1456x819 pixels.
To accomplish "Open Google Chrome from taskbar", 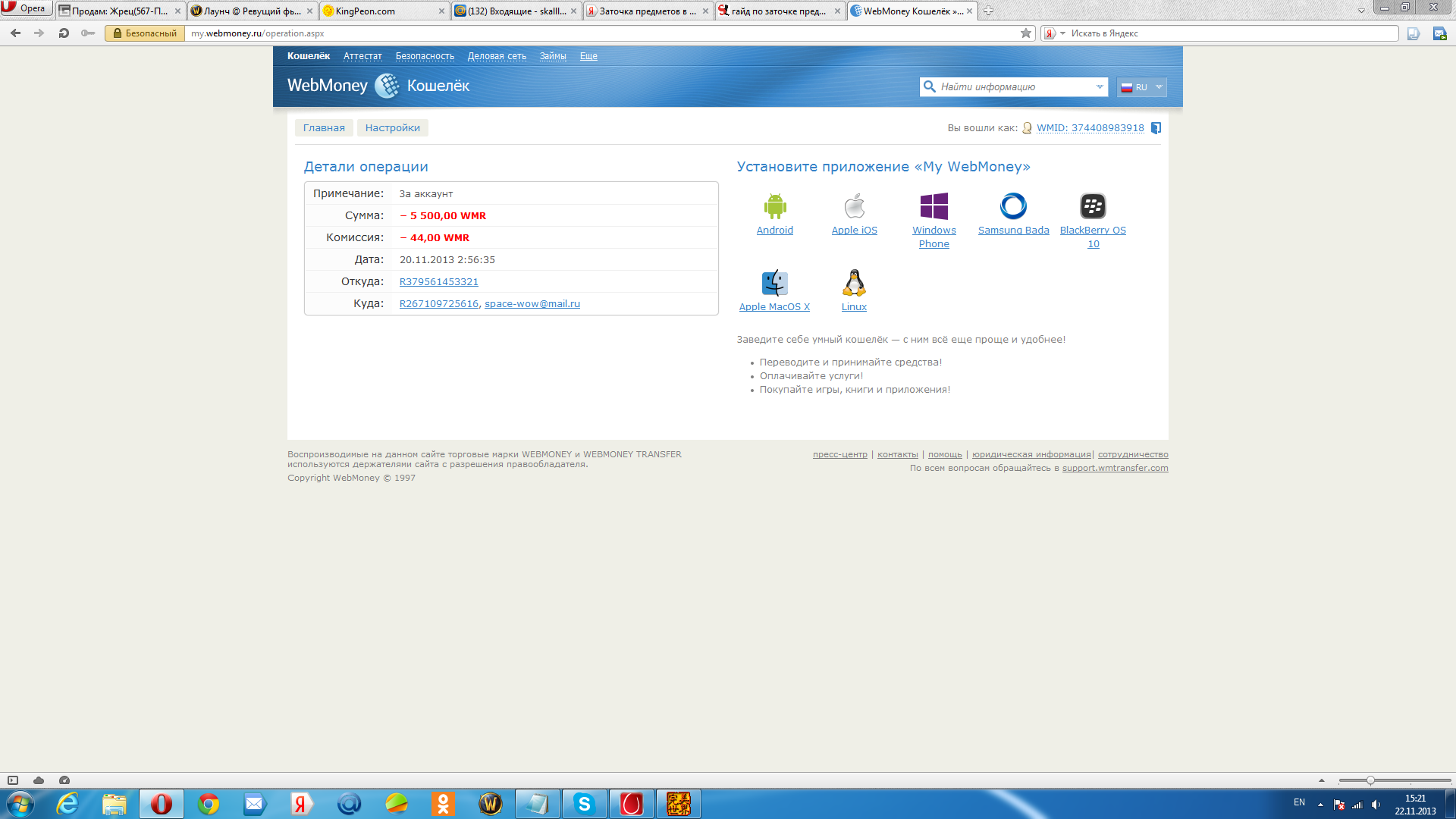I will click(x=209, y=804).
